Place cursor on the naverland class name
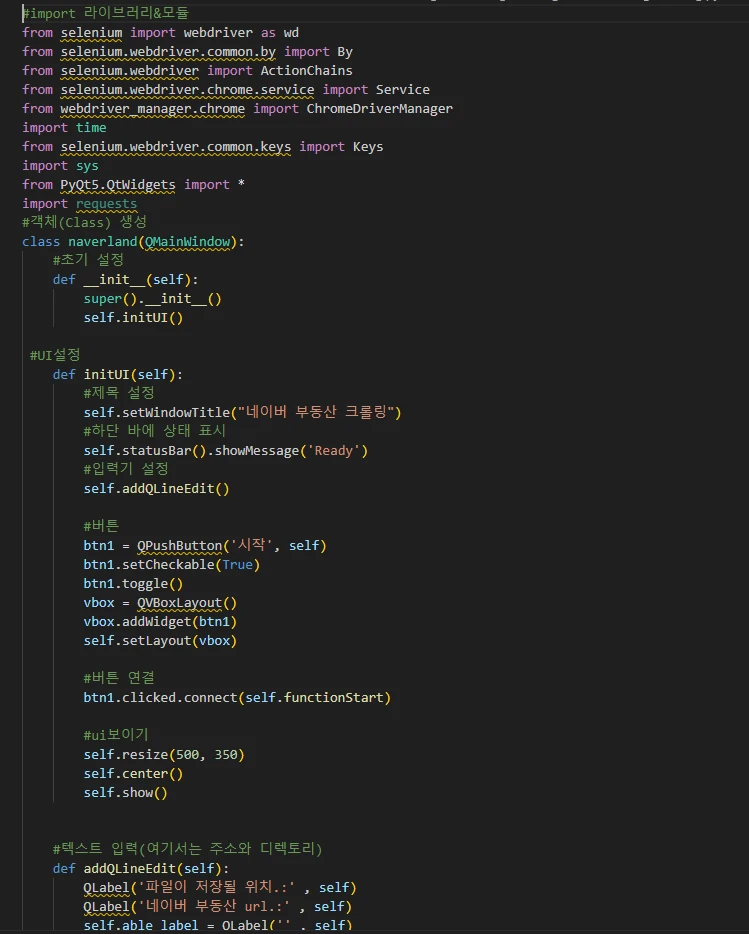This screenshot has height=934, width=749. [x=103, y=241]
